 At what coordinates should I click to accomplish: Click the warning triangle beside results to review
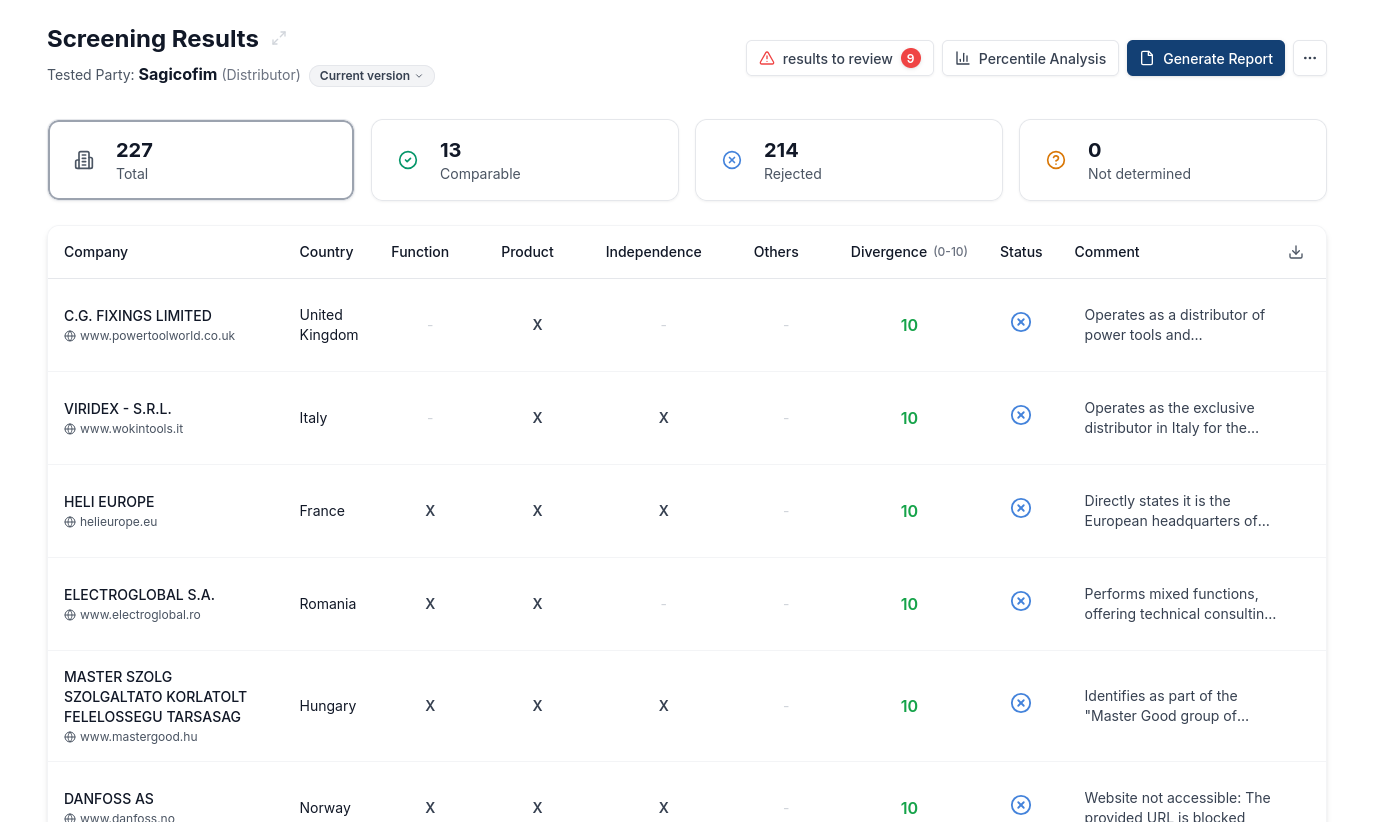pyautogui.click(x=767, y=58)
